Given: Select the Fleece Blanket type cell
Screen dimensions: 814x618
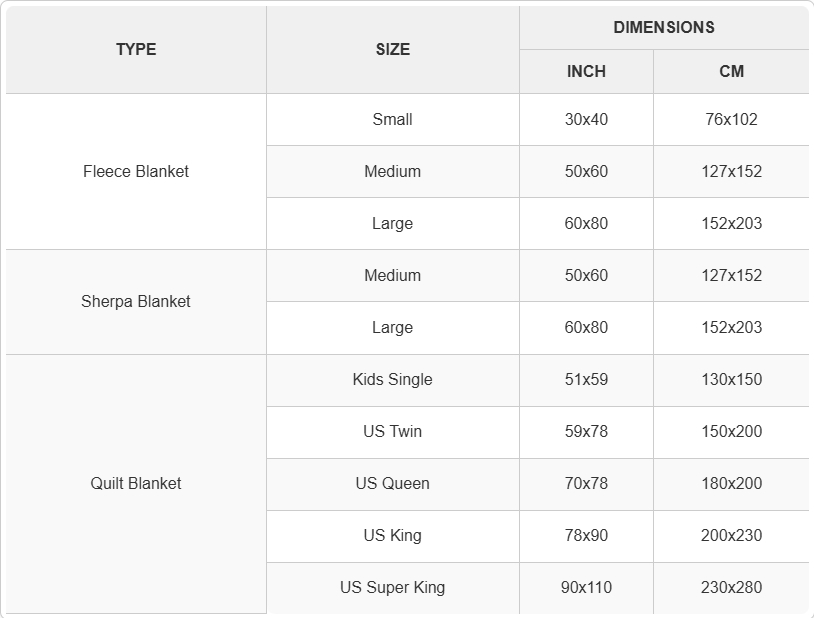Looking at the screenshot, I should click(136, 171).
